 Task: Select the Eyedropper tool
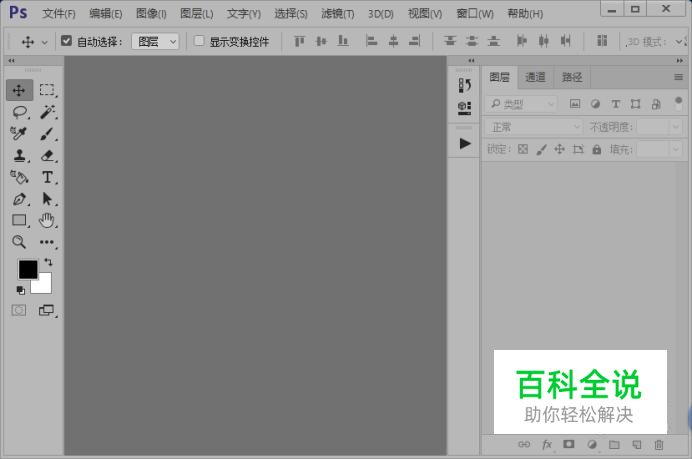(x=19, y=133)
